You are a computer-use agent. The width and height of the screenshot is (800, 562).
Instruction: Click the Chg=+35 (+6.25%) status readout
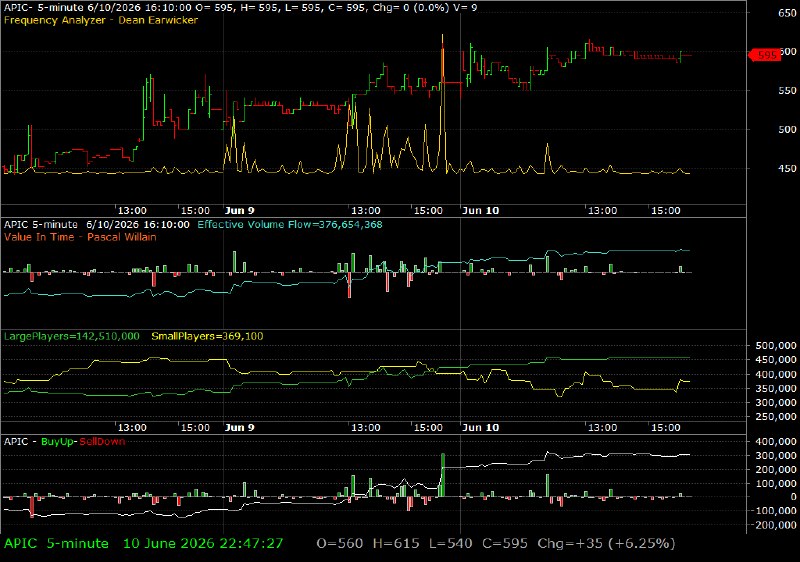[x=606, y=544]
